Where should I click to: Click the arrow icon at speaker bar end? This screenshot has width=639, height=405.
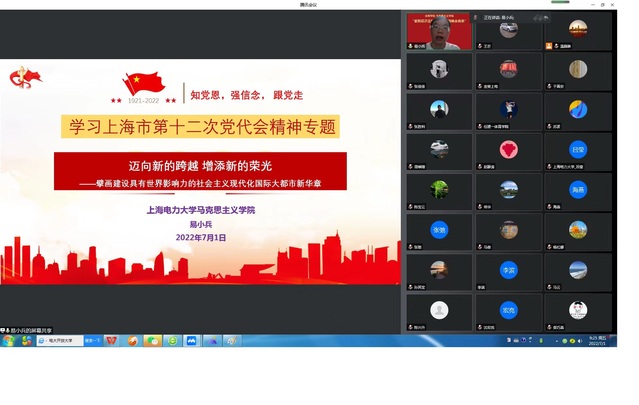click(546, 18)
